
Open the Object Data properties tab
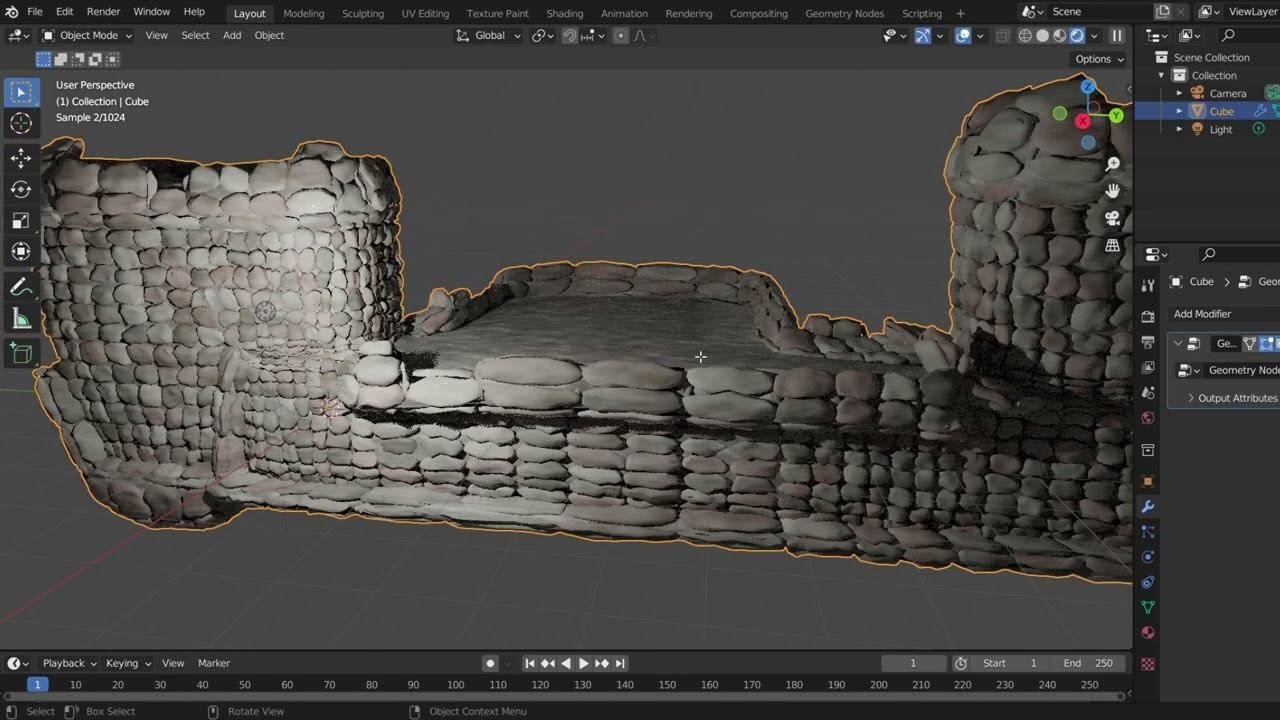(x=1148, y=607)
